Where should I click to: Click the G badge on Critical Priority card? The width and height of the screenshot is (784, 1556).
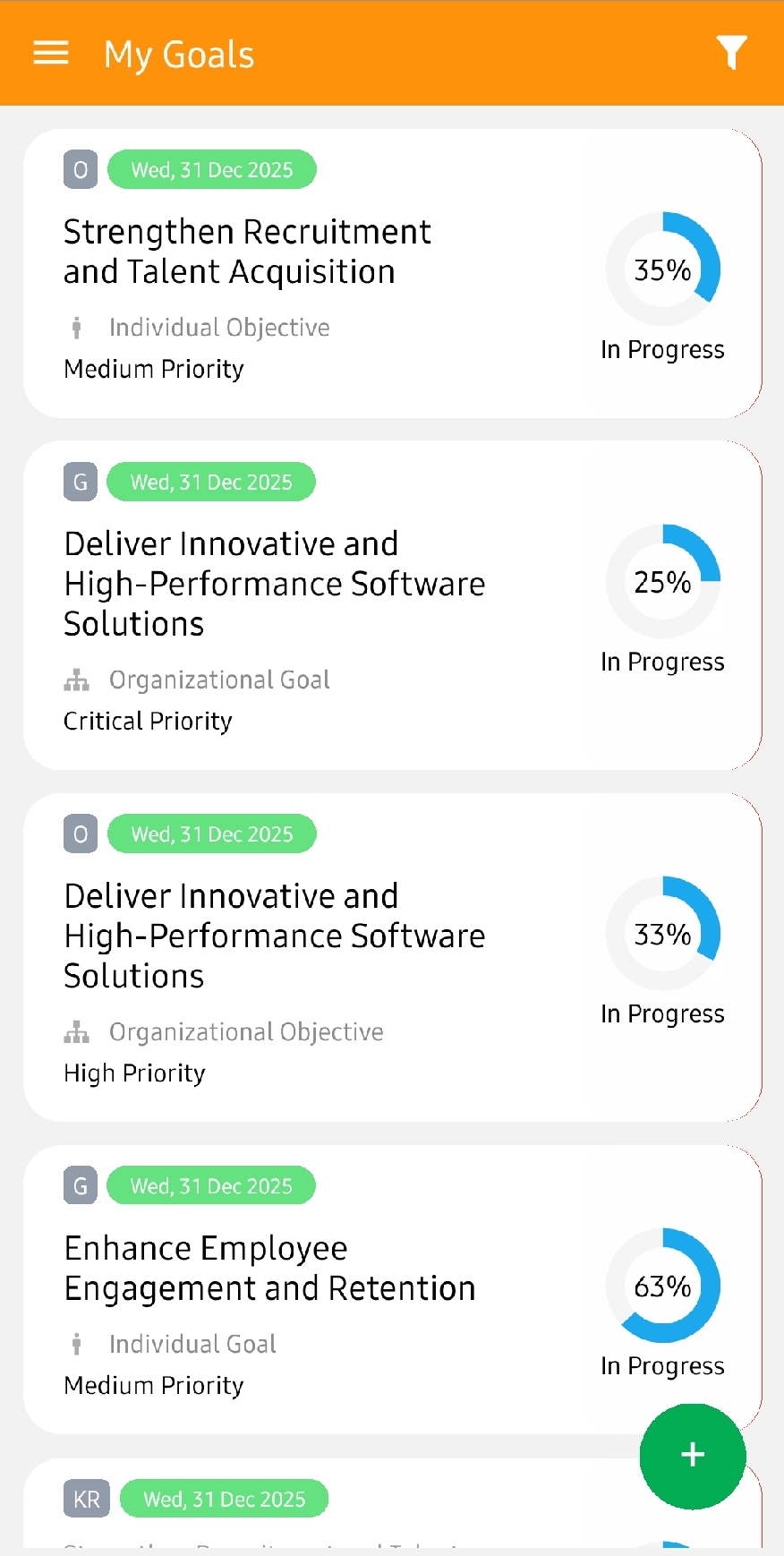point(81,482)
